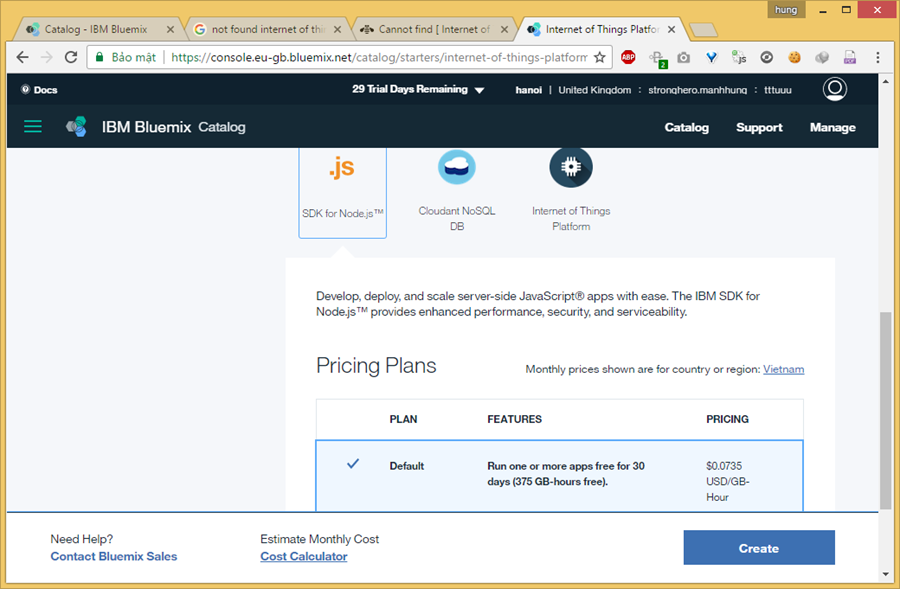Click the Vietnam region link
This screenshot has width=900, height=589.
(x=783, y=369)
